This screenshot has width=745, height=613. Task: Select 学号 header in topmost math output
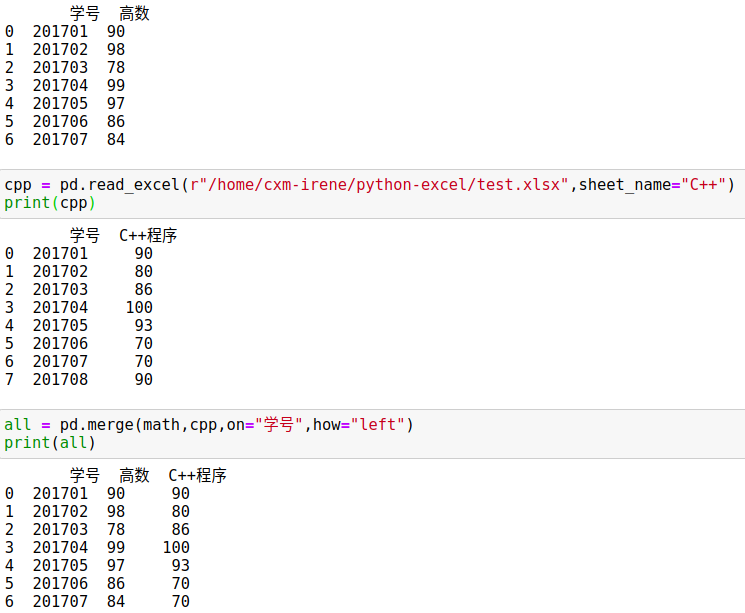pos(85,13)
